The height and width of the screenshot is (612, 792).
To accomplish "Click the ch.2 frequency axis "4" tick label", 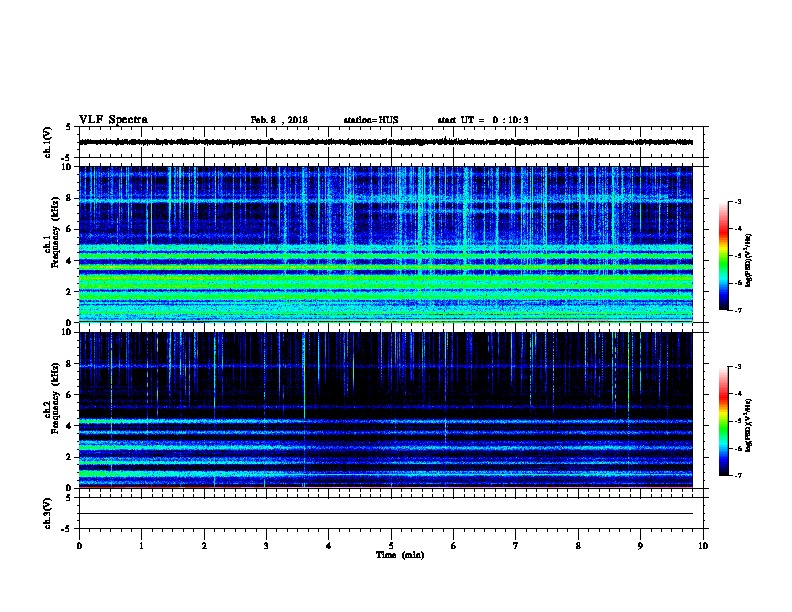I will [x=69, y=426].
